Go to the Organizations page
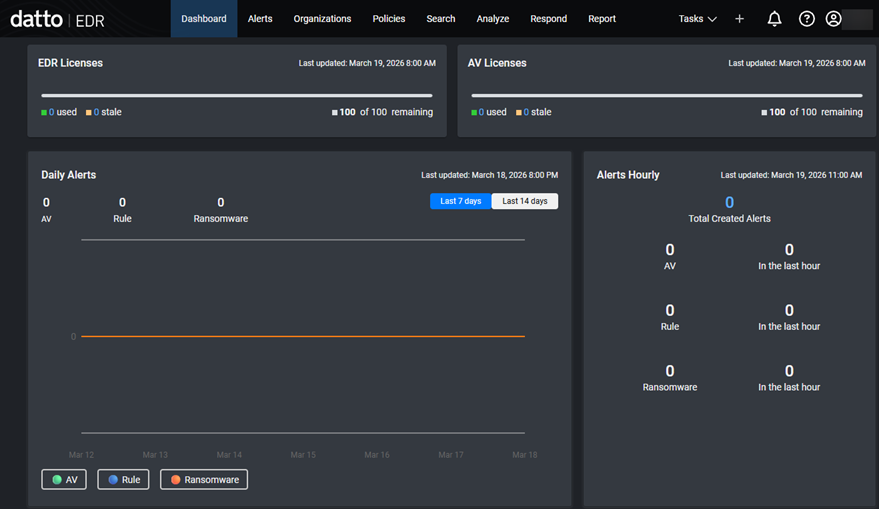 [x=322, y=19]
